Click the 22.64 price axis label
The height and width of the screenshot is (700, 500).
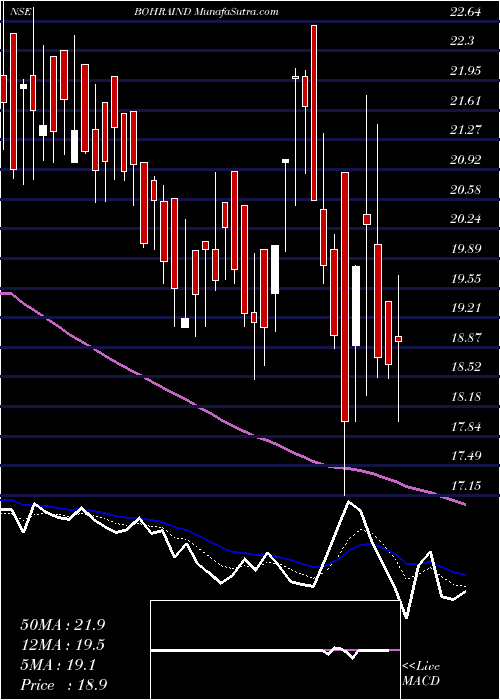point(466,12)
